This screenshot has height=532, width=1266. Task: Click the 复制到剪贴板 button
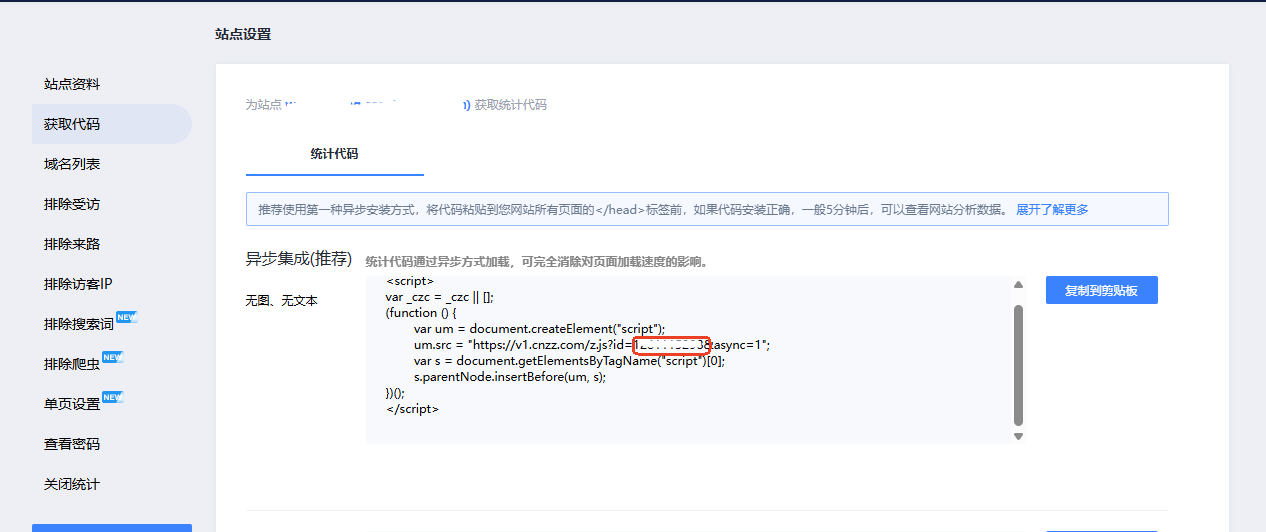click(x=1102, y=290)
